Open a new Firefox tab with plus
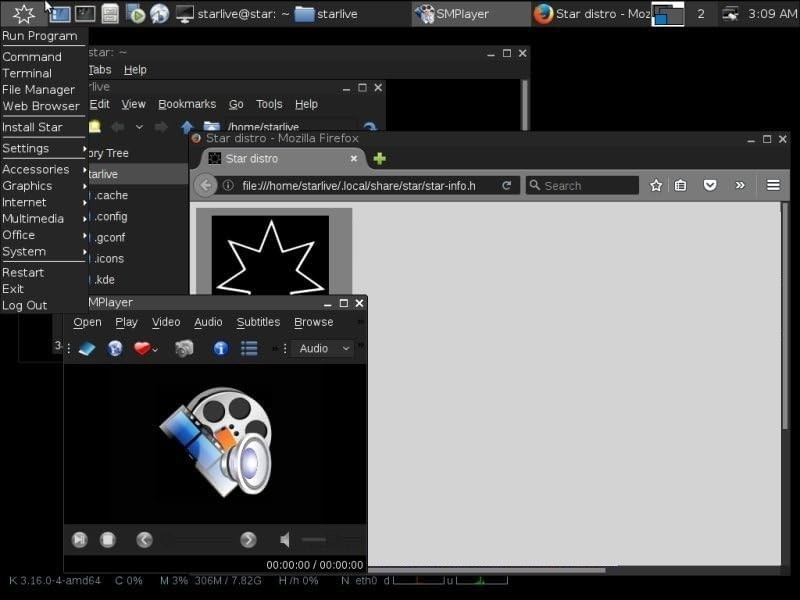800x600 pixels. point(379,159)
